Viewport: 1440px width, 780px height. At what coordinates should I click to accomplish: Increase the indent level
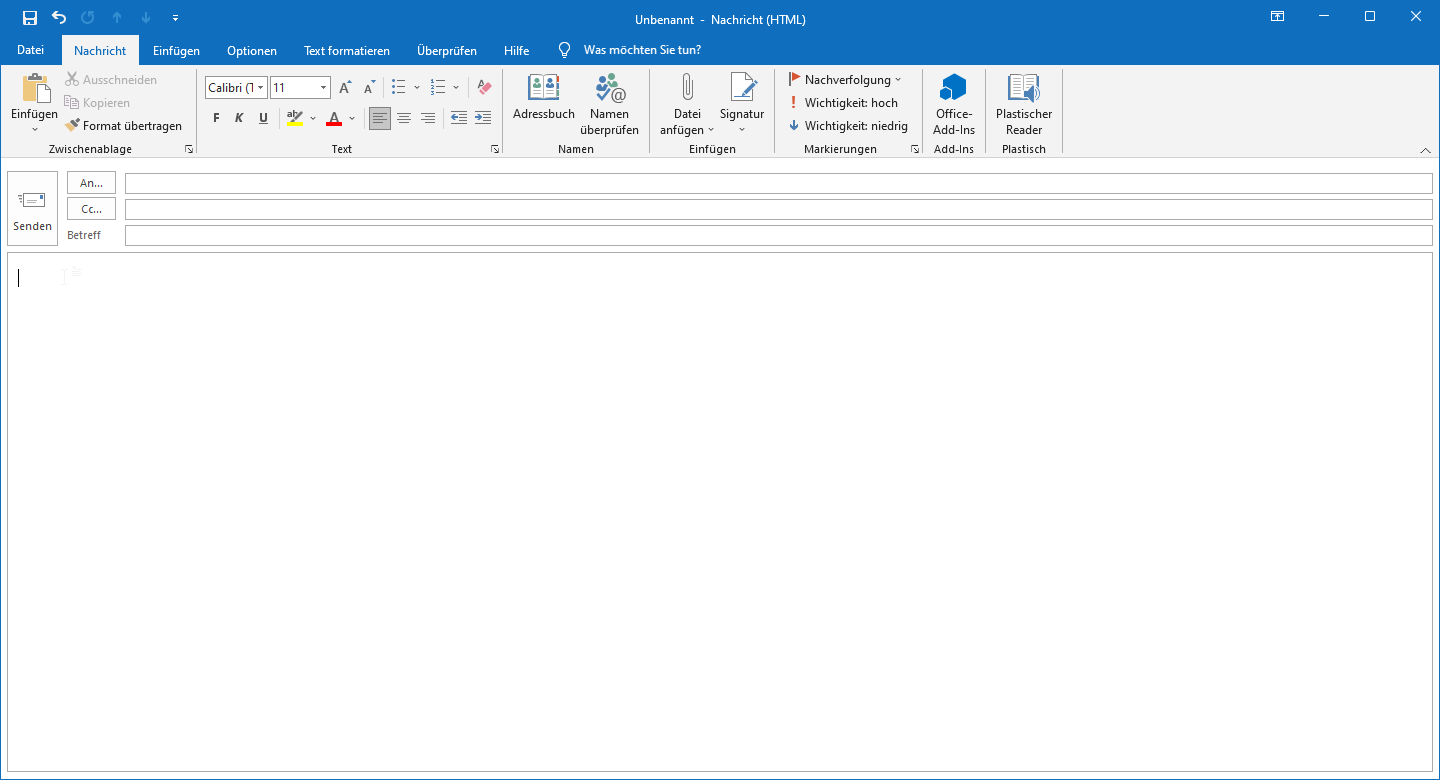(x=483, y=118)
